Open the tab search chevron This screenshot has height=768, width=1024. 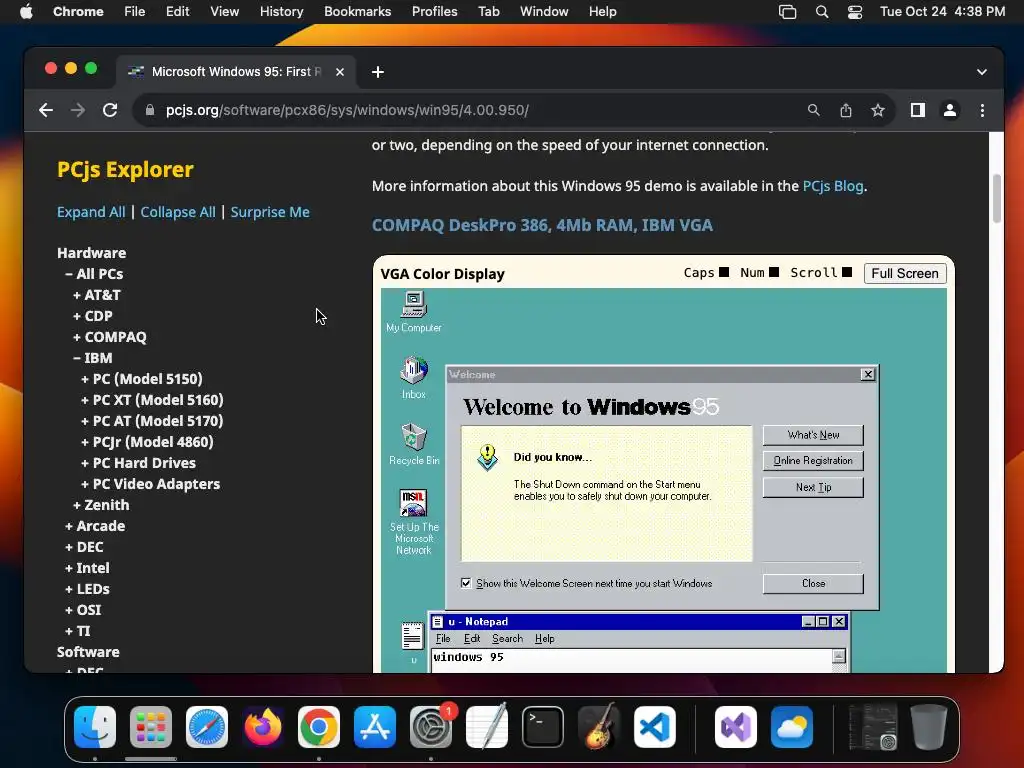[x=982, y=72]
